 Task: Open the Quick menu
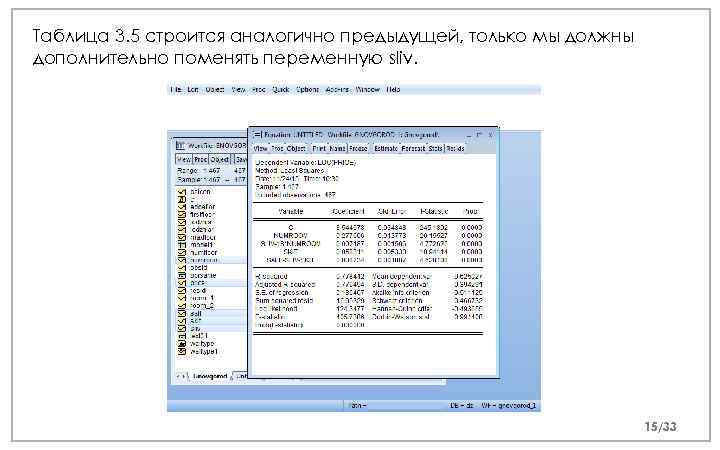tap(281, 90)
